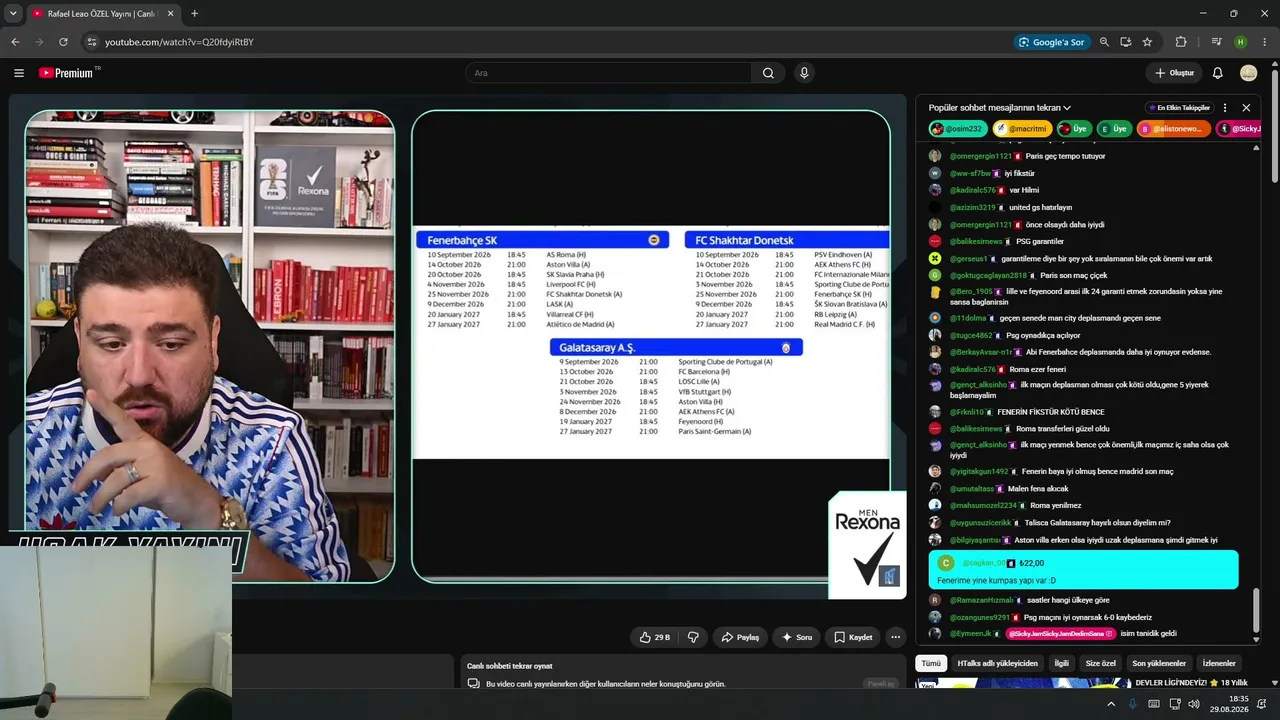Open the media controls icon in Chrome toolbar
This screenshot has width=1280, height=720.
[1216, 42]
